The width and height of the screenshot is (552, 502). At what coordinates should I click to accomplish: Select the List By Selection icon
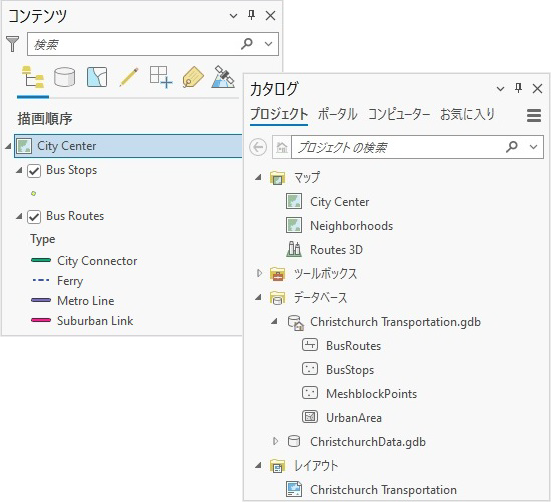point(97,77)
